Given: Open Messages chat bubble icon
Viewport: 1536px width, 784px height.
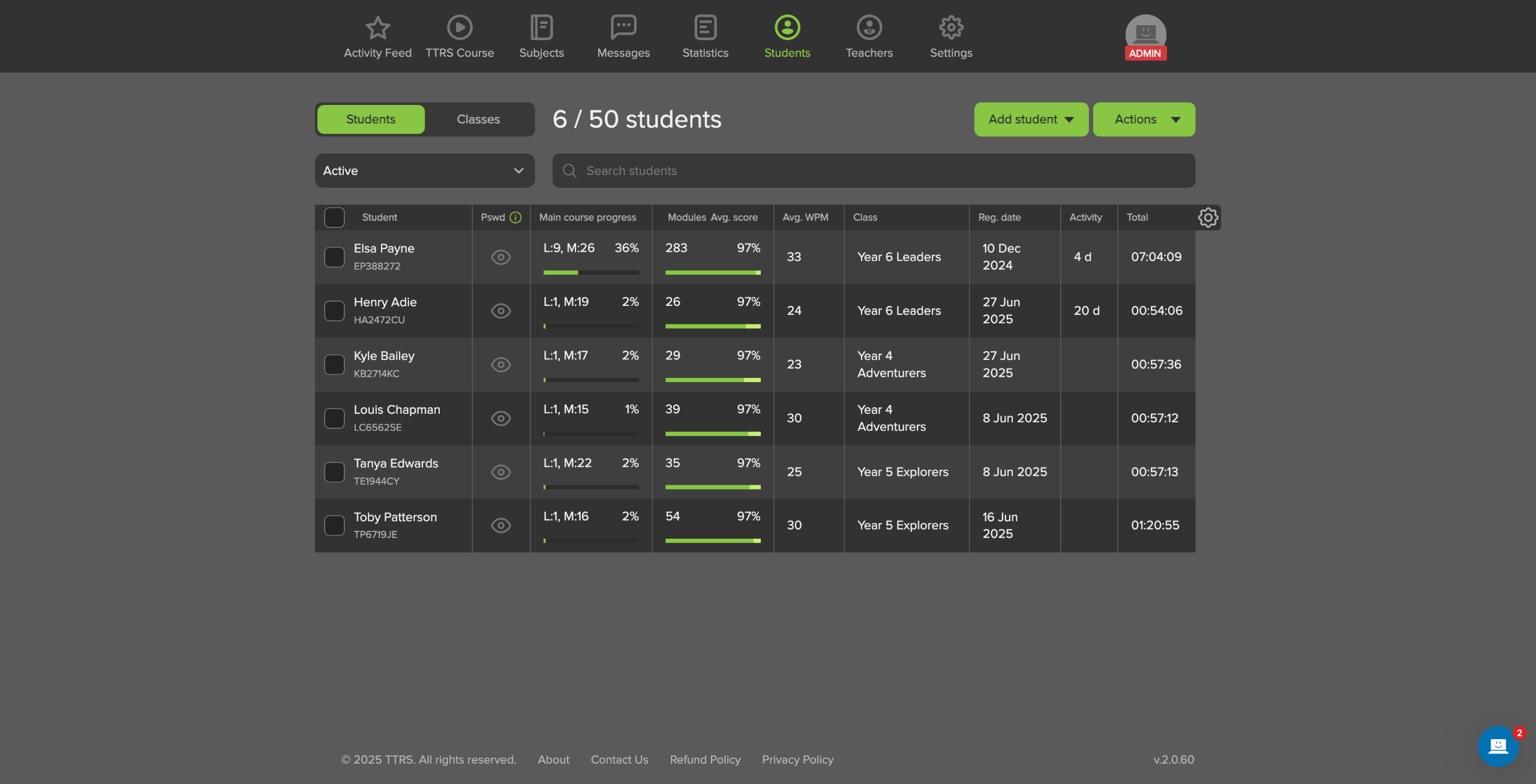Looking at the screenshot, I should (x=623, y=28).
